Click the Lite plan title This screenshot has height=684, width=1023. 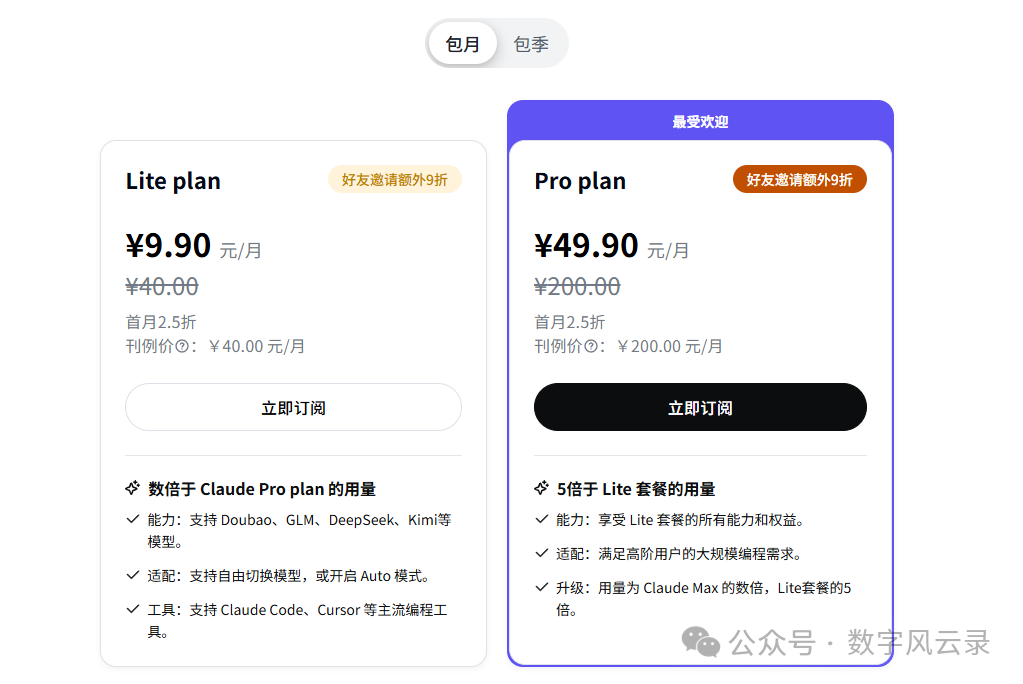coord(173,181)
